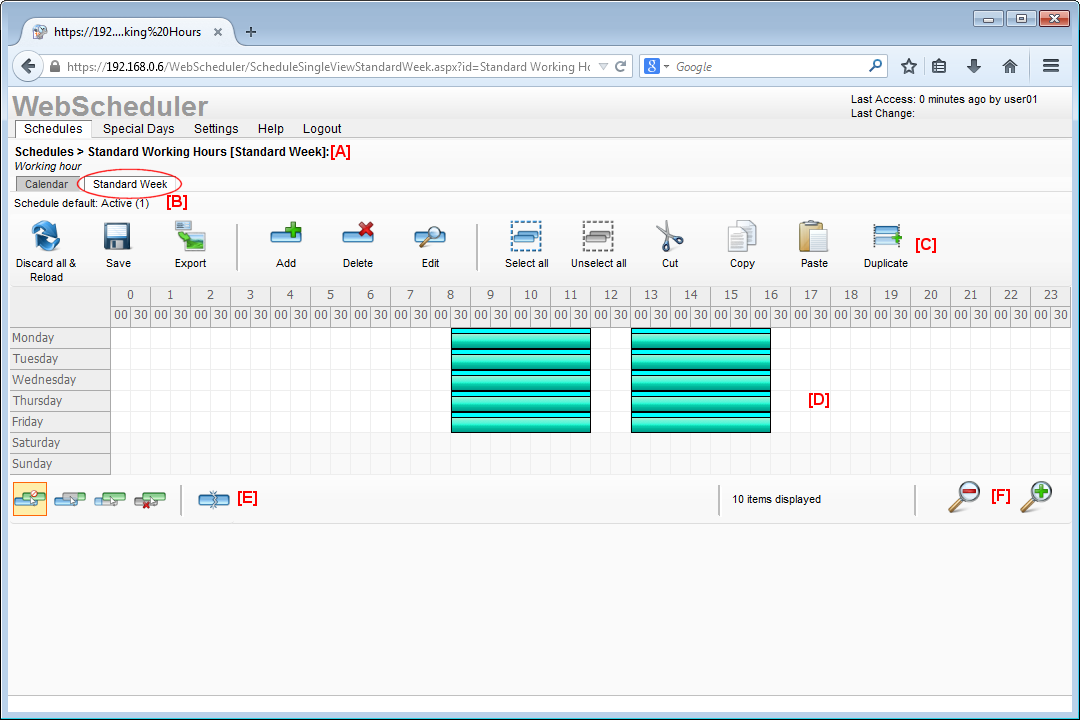Viewport: 1080px width, 720px height.
Task: Zoom in the timeline with the plus magnifier
Action: [1036, 497]
